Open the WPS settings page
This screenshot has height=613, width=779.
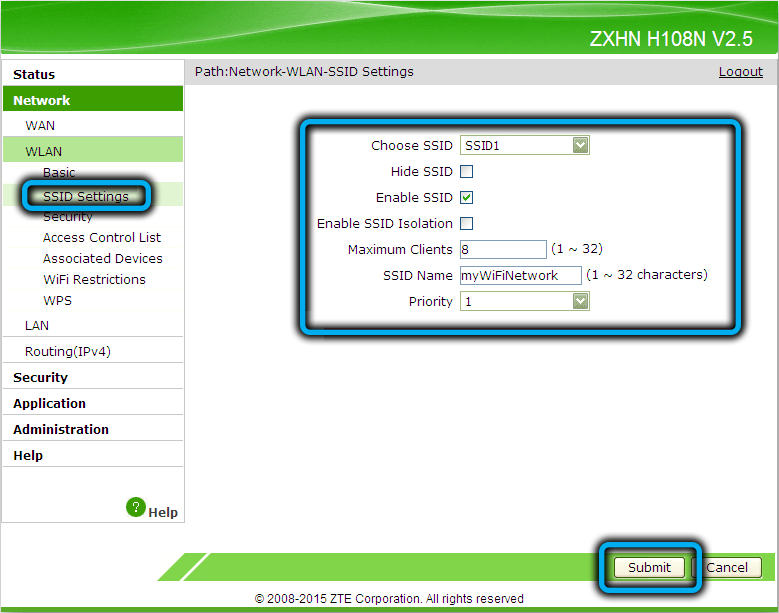point(58,301)
